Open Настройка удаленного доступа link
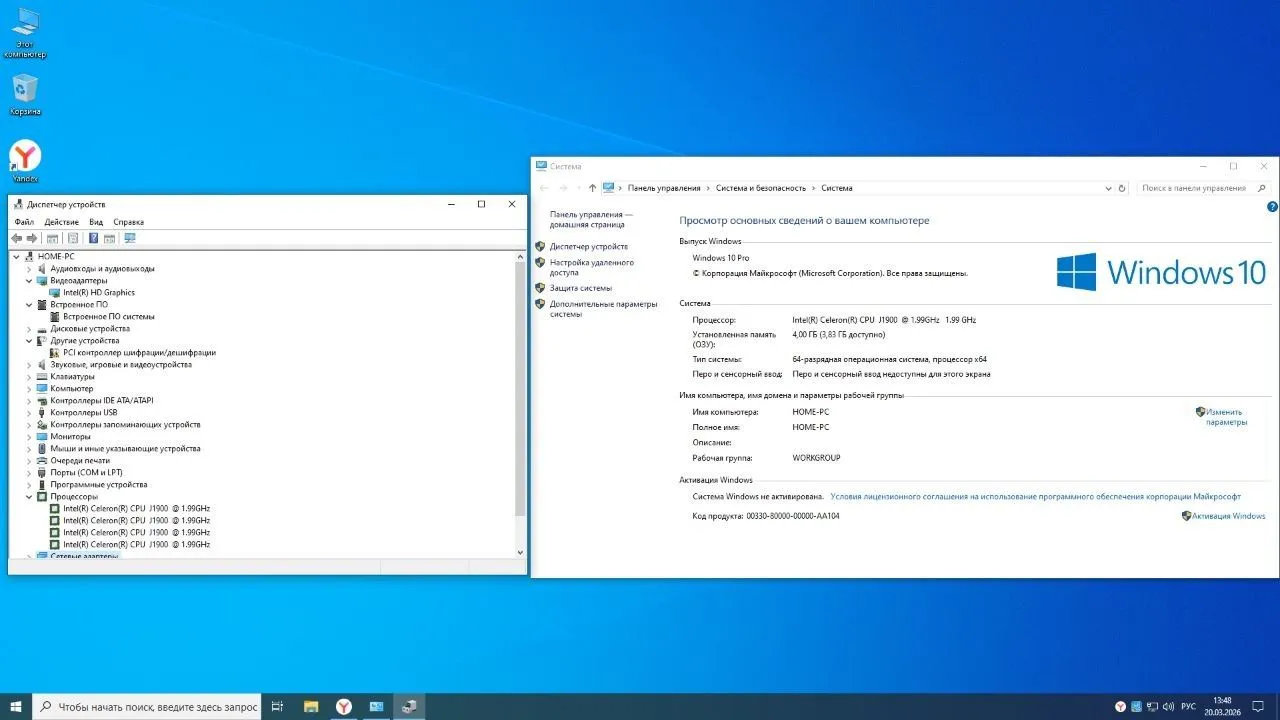 tap(592, 267)
